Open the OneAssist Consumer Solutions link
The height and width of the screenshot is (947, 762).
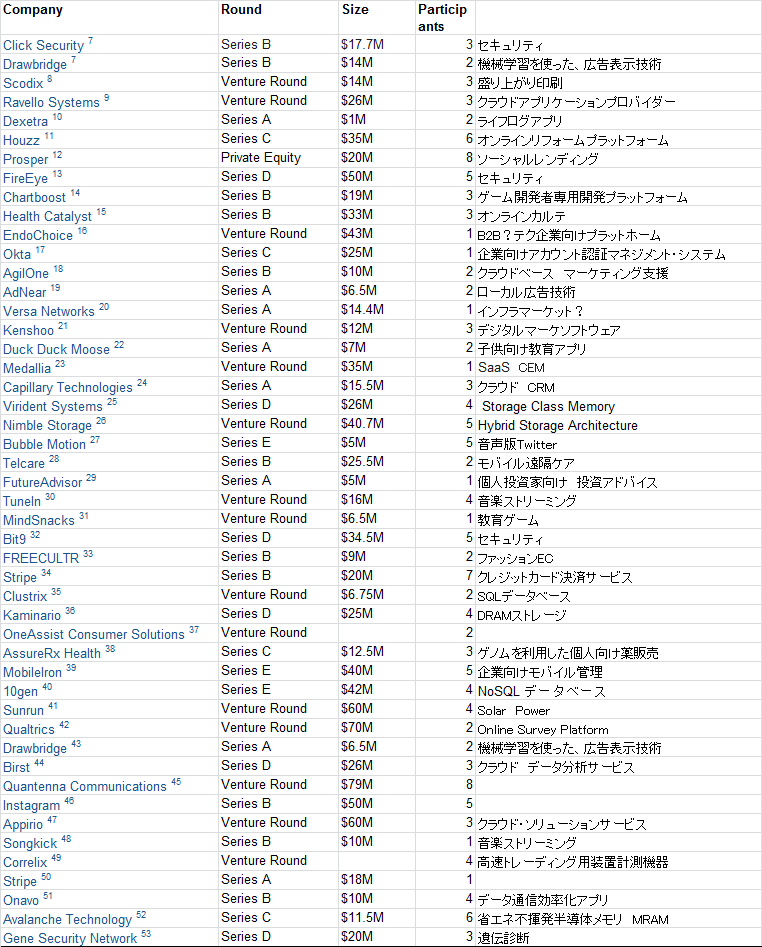click(x=94, y=635)
